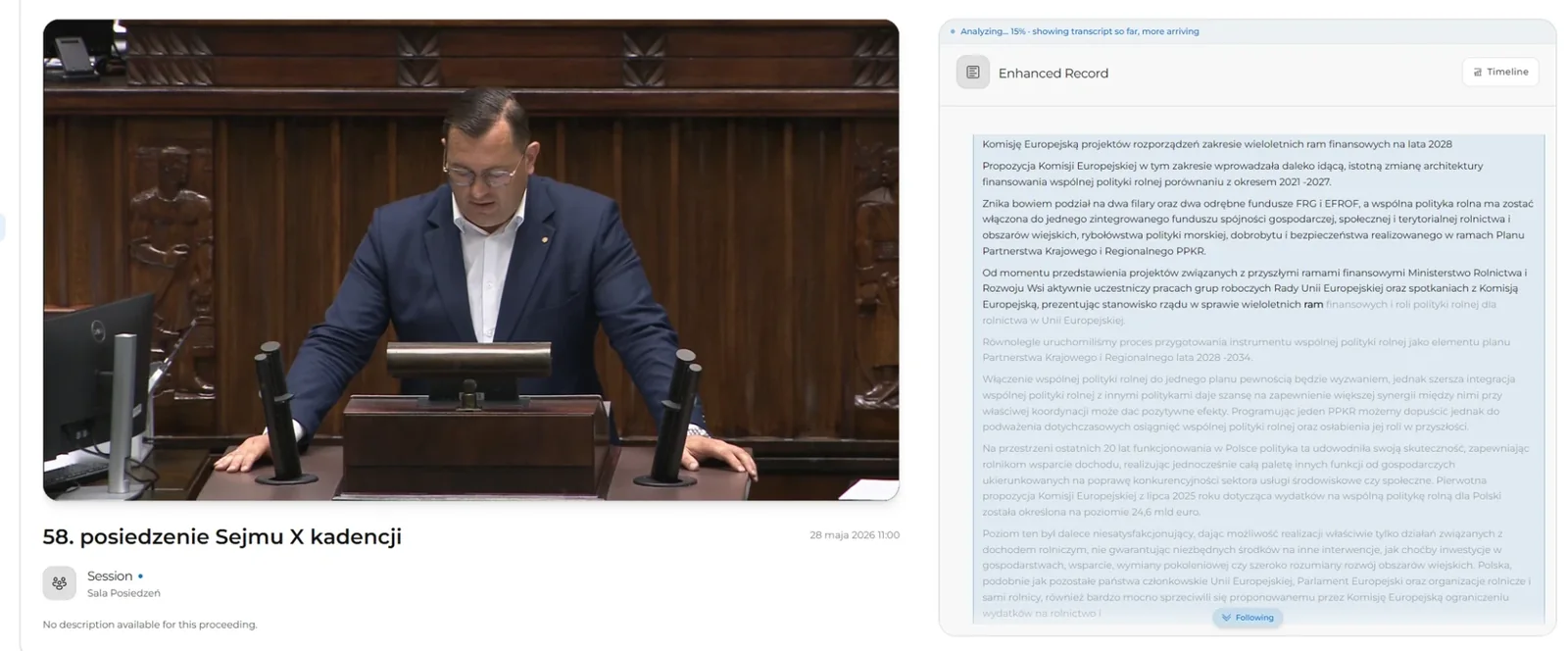Screen dimensions: 1568x651
Task: Click the date '28 maja 2026 11:00'
Action: [x=855, y=535]
